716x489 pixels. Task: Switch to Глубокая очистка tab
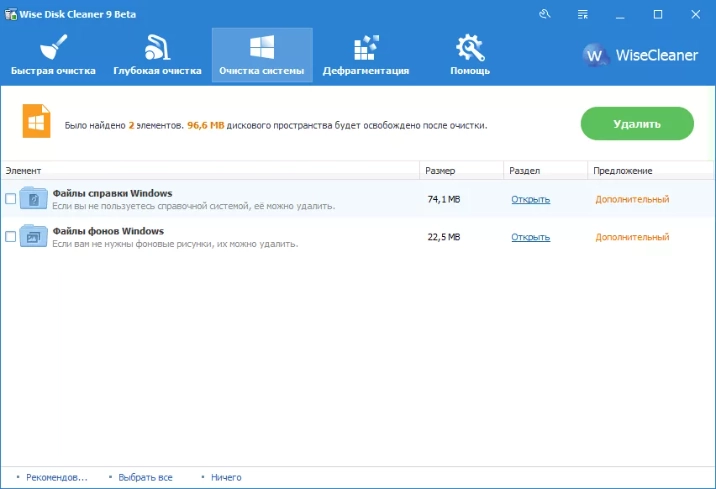coord(157,55)
